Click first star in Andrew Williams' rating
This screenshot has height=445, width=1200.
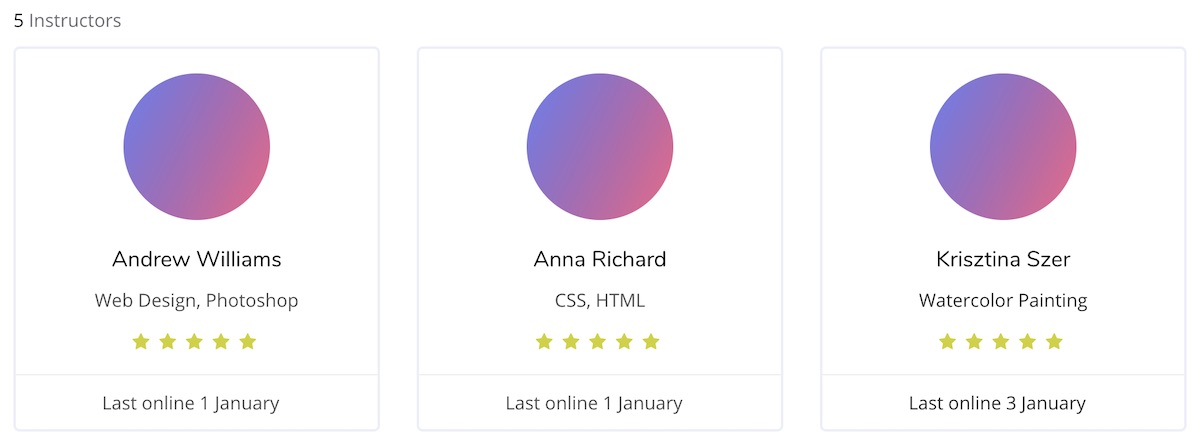click(141, 342)
